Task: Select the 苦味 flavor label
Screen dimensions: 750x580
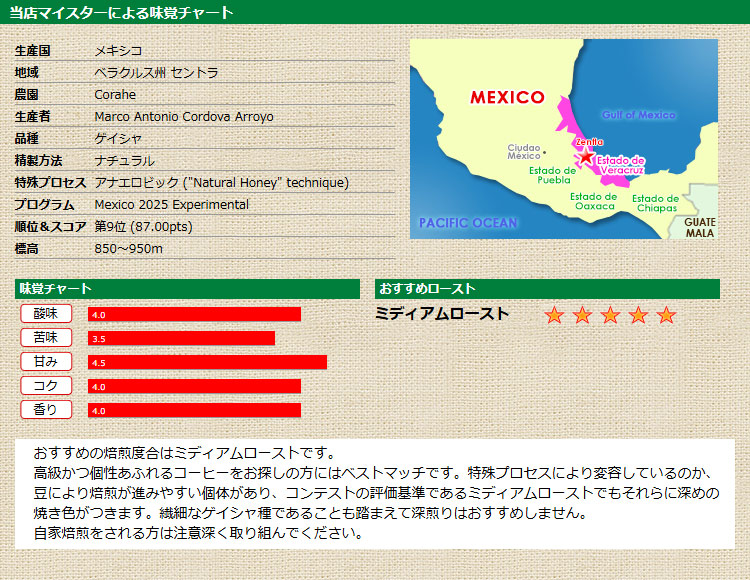Action: click(46, 338)
